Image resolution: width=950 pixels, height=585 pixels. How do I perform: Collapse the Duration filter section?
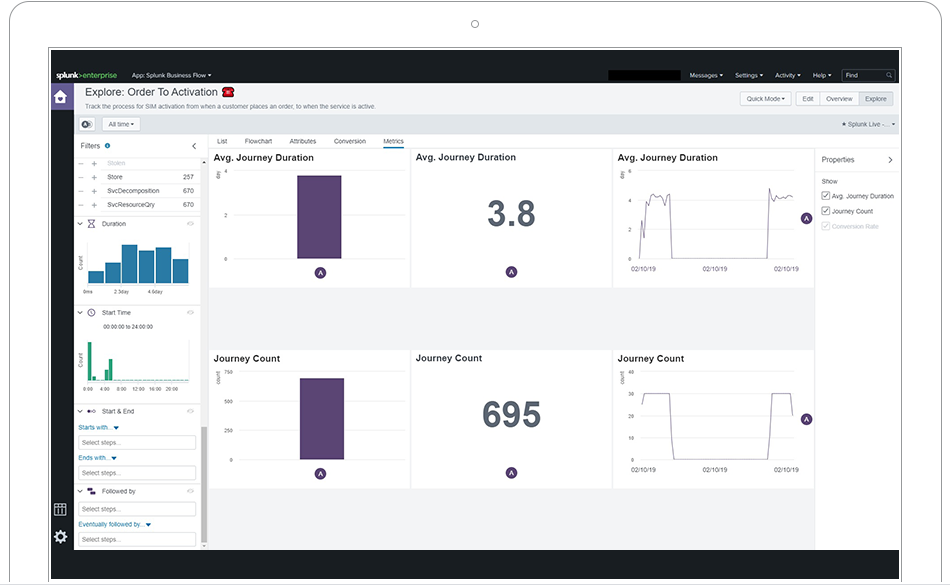(78, 223)
